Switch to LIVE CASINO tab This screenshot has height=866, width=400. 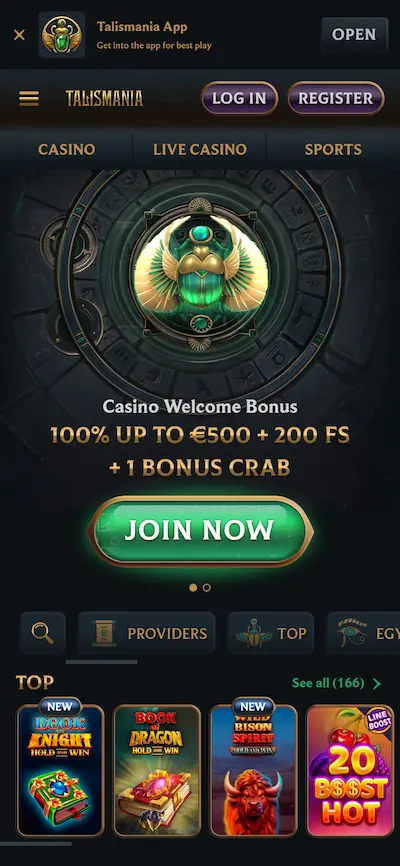(x=200, y=149)
